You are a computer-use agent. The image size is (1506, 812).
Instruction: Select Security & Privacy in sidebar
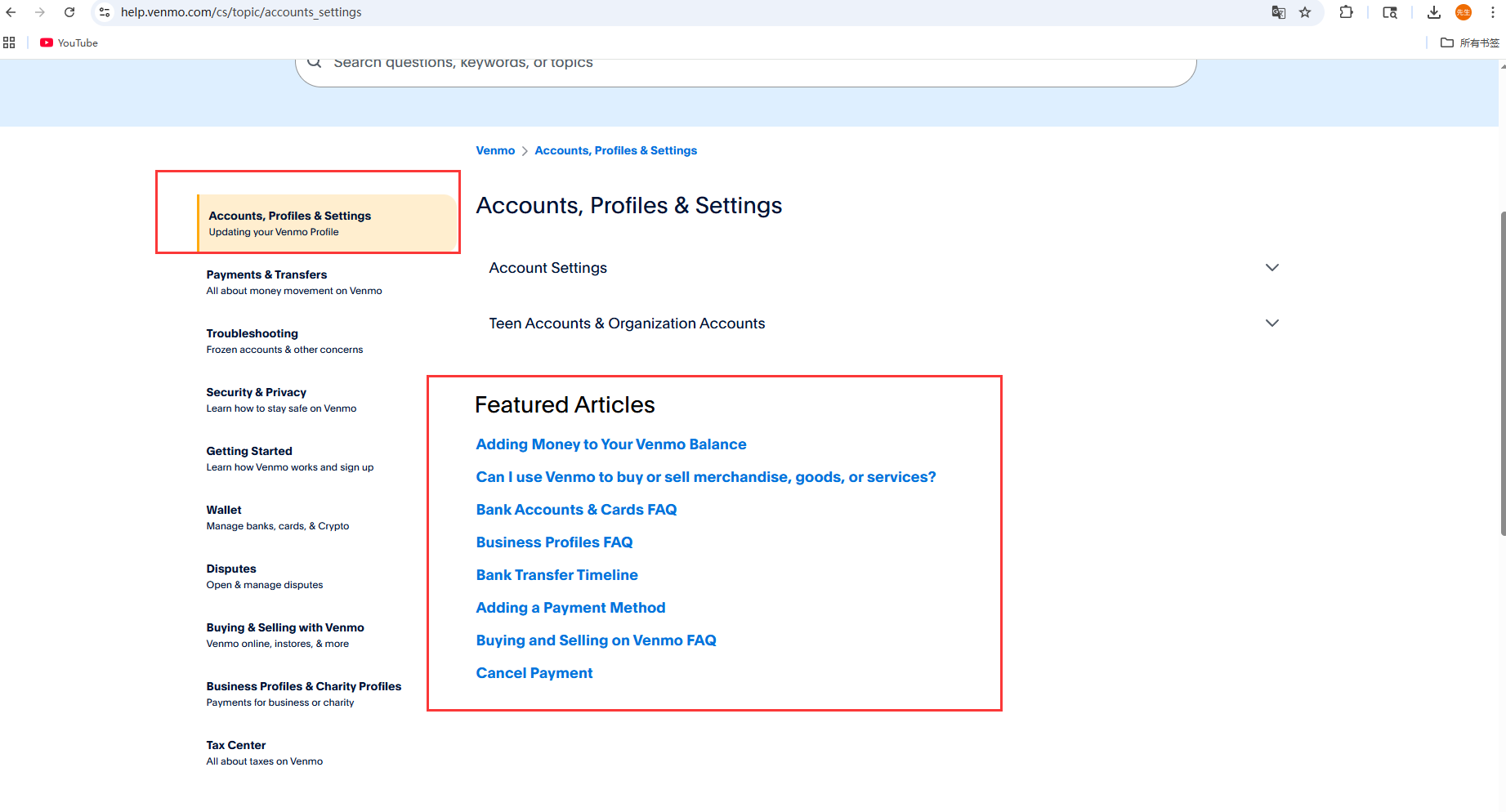(x=256, y=393)
